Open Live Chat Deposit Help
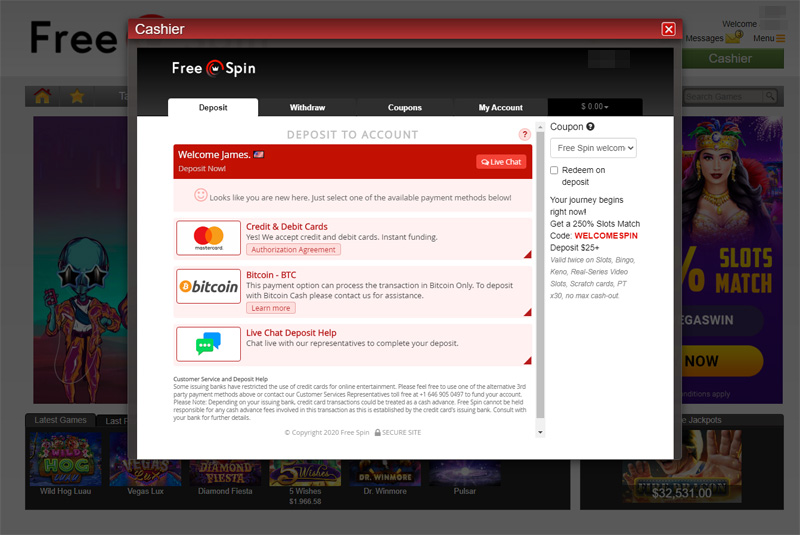This screenshot has width=800, height=535. tap(291, 333)
